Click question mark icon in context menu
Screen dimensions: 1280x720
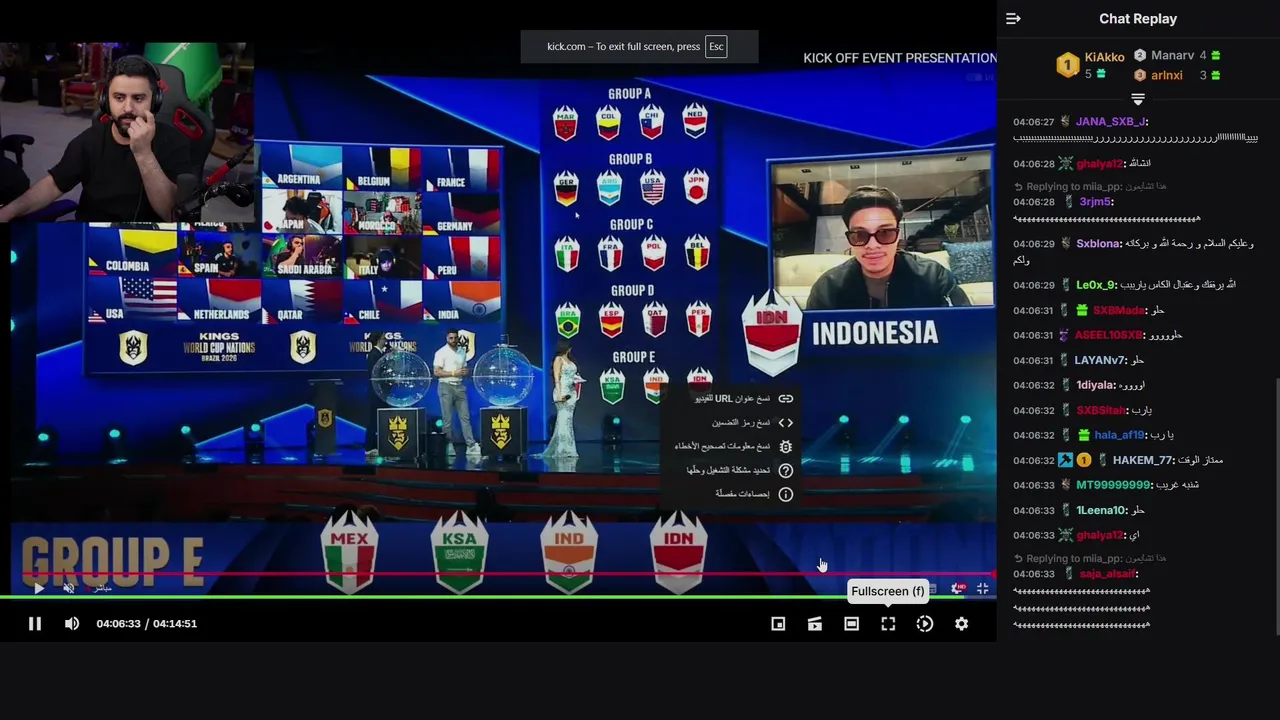tap(786, 470)
